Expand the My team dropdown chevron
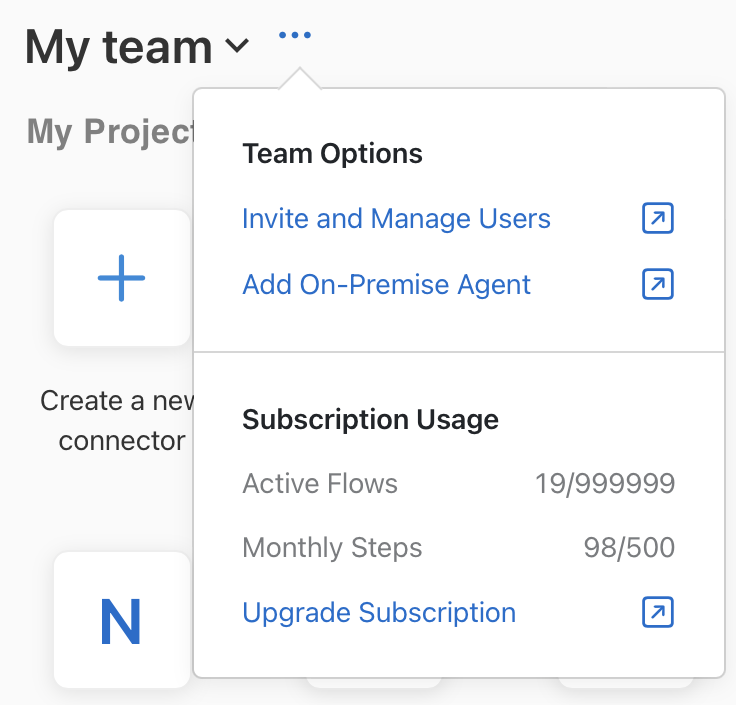The width and height of the screenshot is (736, 705). click(238, 46)
